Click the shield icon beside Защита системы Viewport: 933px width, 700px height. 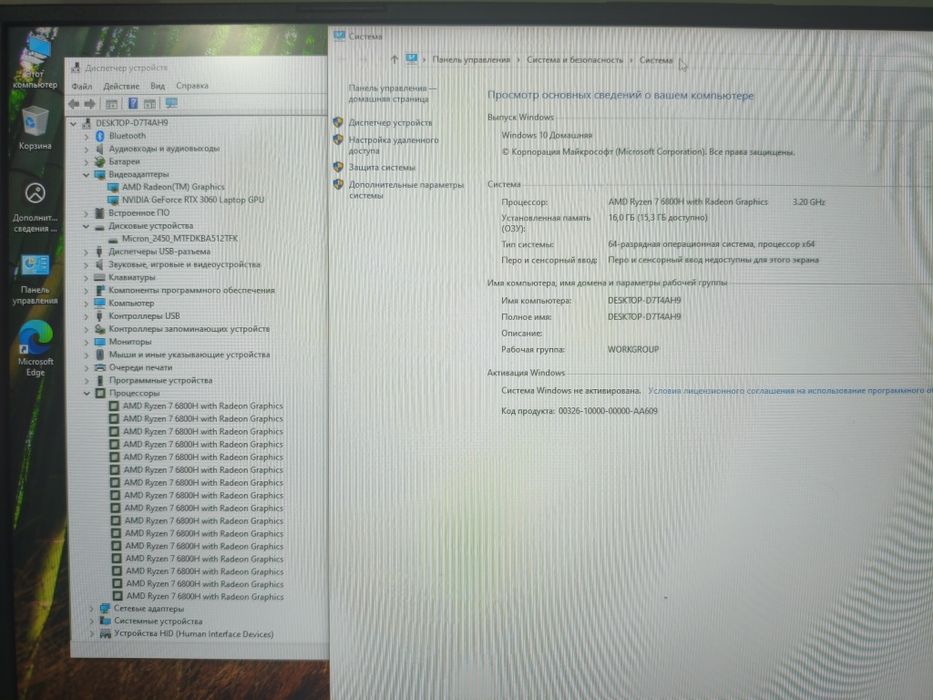tap(338, 167)
